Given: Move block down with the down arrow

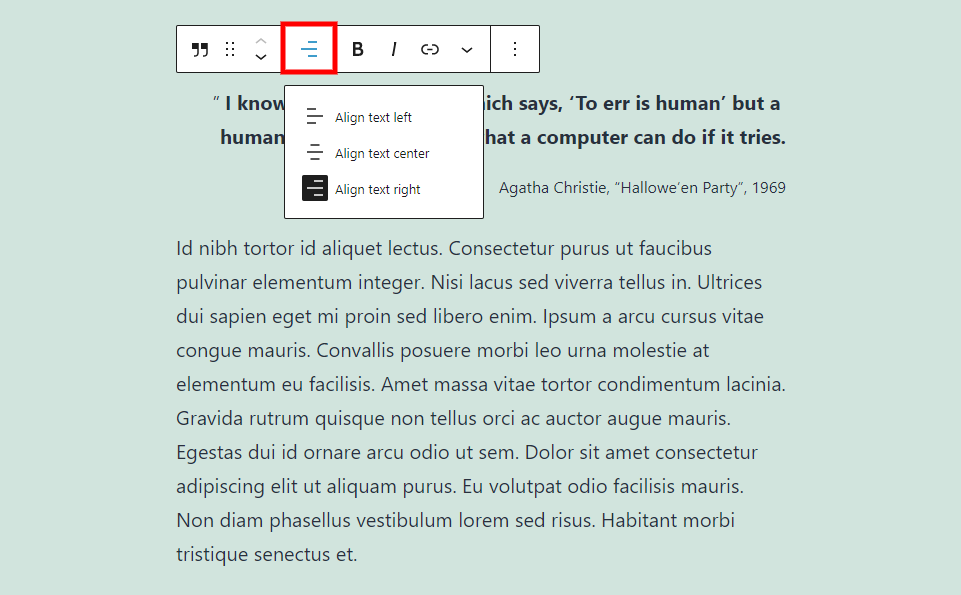Looking at the screenshot, I should pos(261,57).
